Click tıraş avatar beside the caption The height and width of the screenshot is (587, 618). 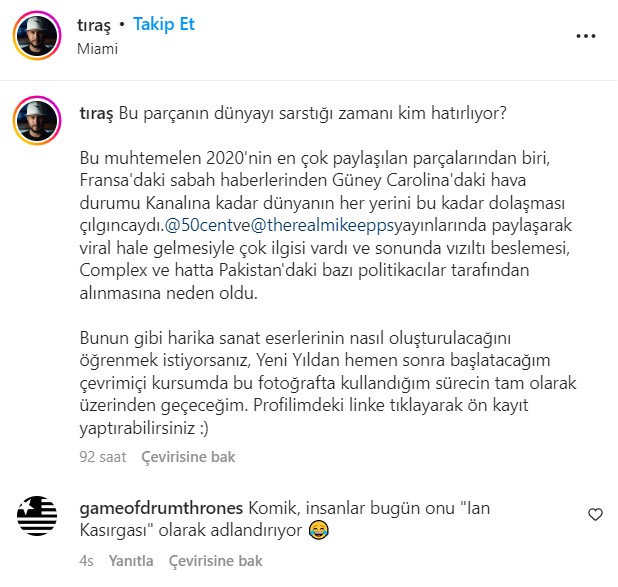tap(37, 120)
